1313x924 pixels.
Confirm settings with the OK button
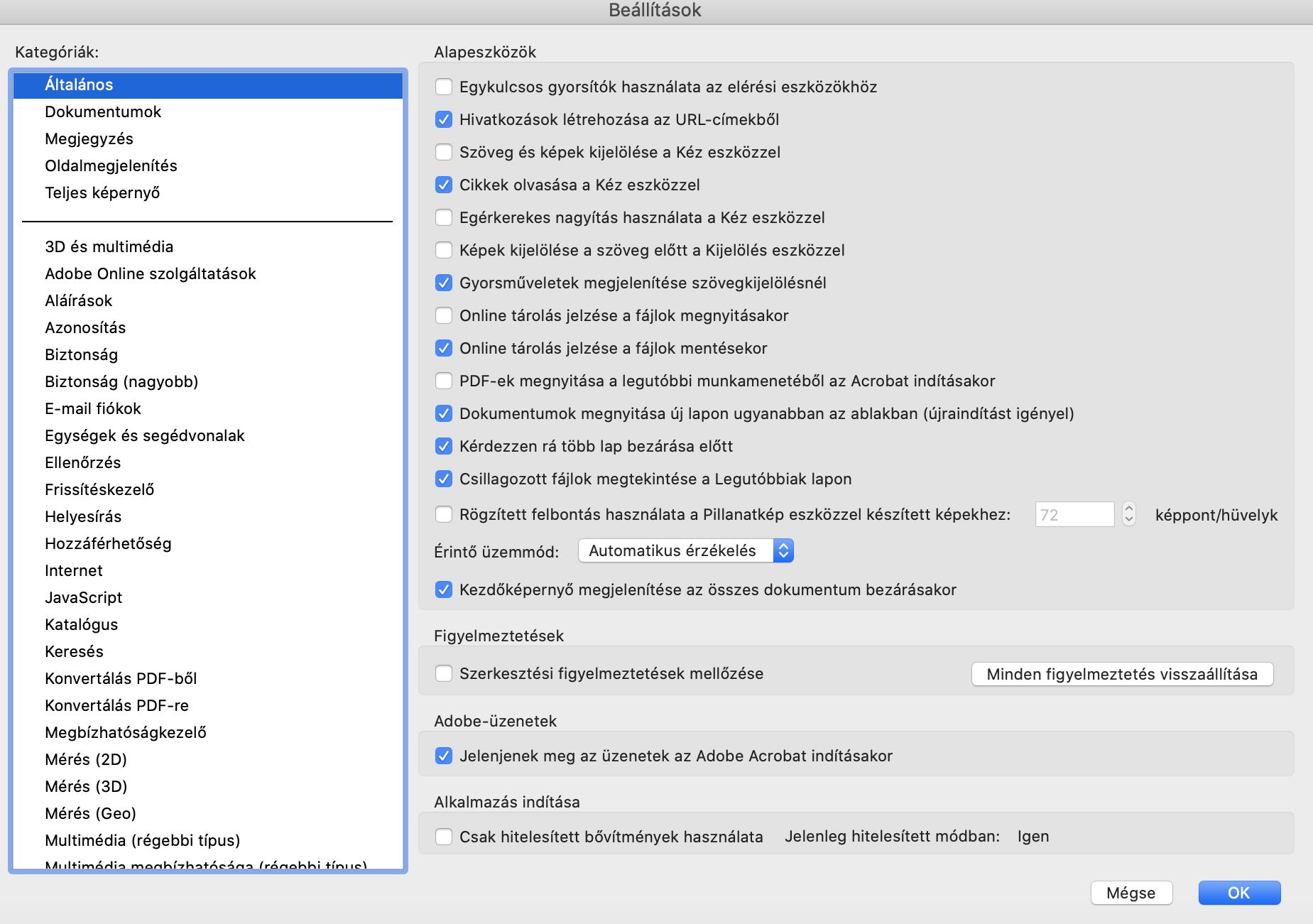(1238, 893)
